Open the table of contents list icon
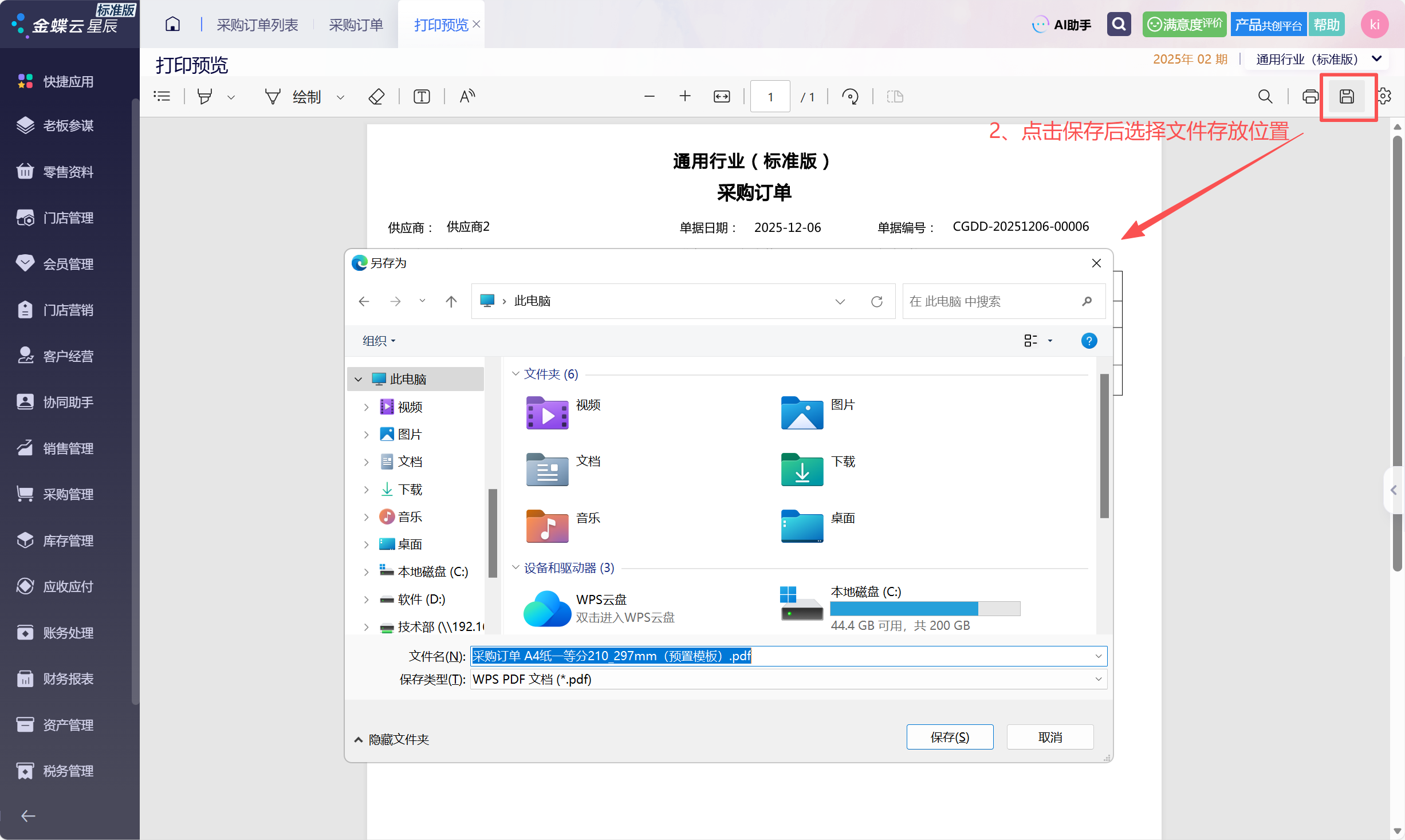The height and width of the screenshot is (840, 1405). click(x=162, y=96)
